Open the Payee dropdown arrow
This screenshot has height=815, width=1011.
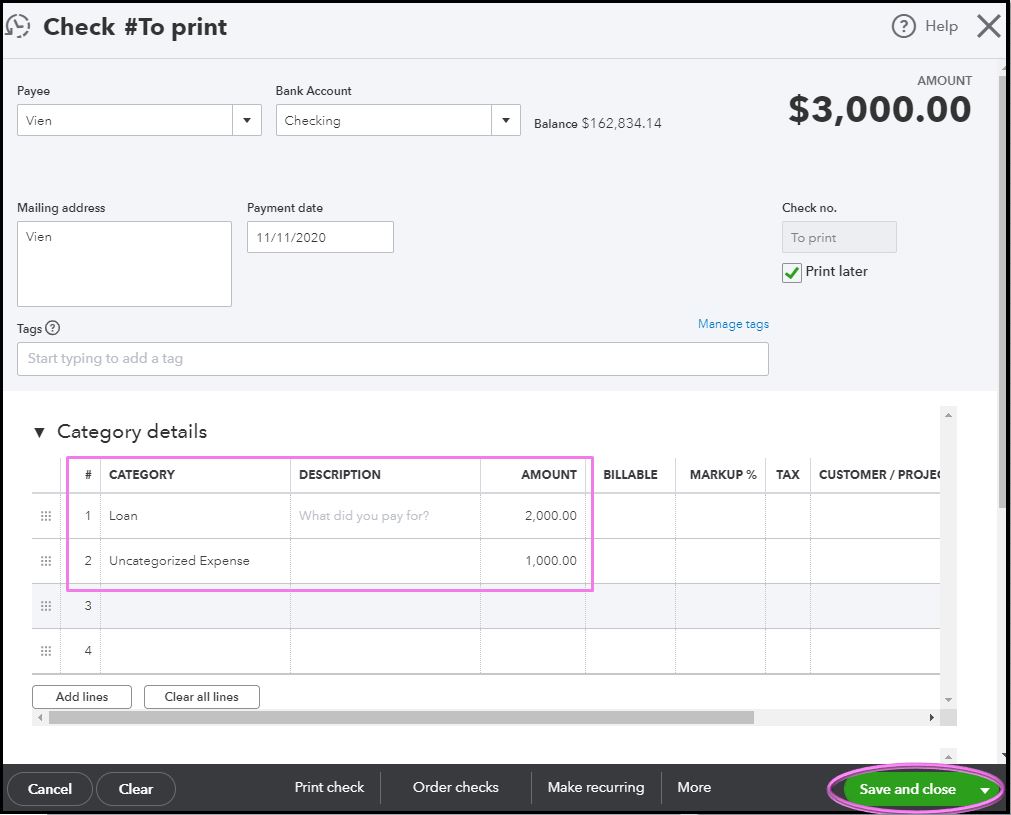pos(247,121)
